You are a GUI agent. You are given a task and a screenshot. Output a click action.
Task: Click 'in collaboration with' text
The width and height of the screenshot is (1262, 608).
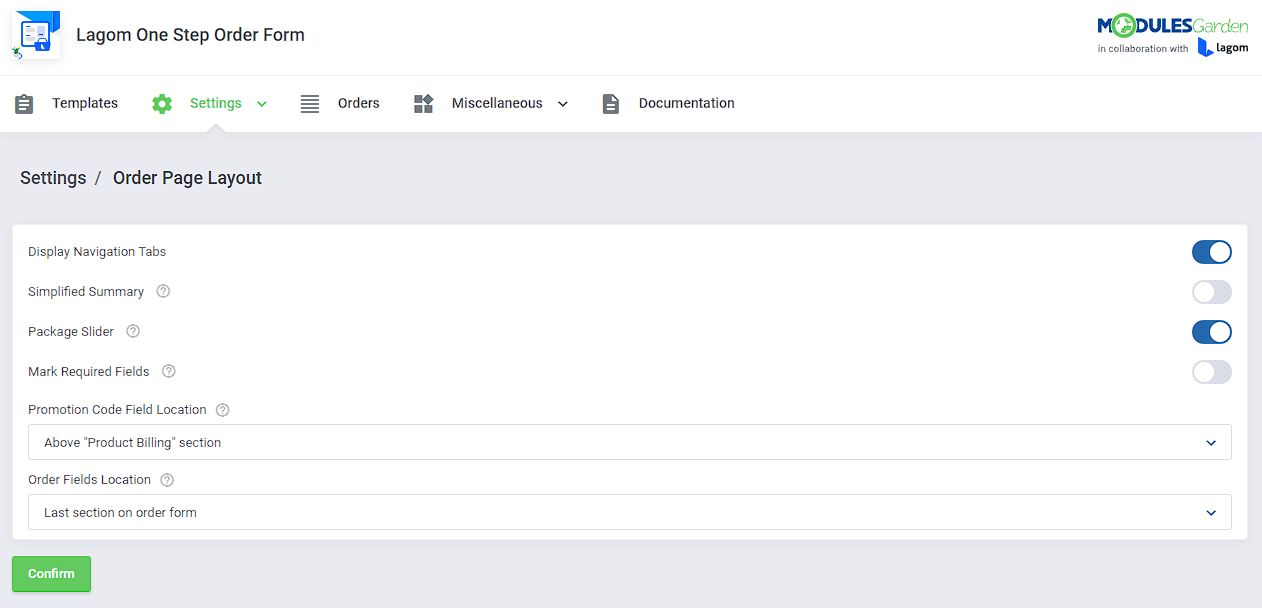coord(1142,49)
